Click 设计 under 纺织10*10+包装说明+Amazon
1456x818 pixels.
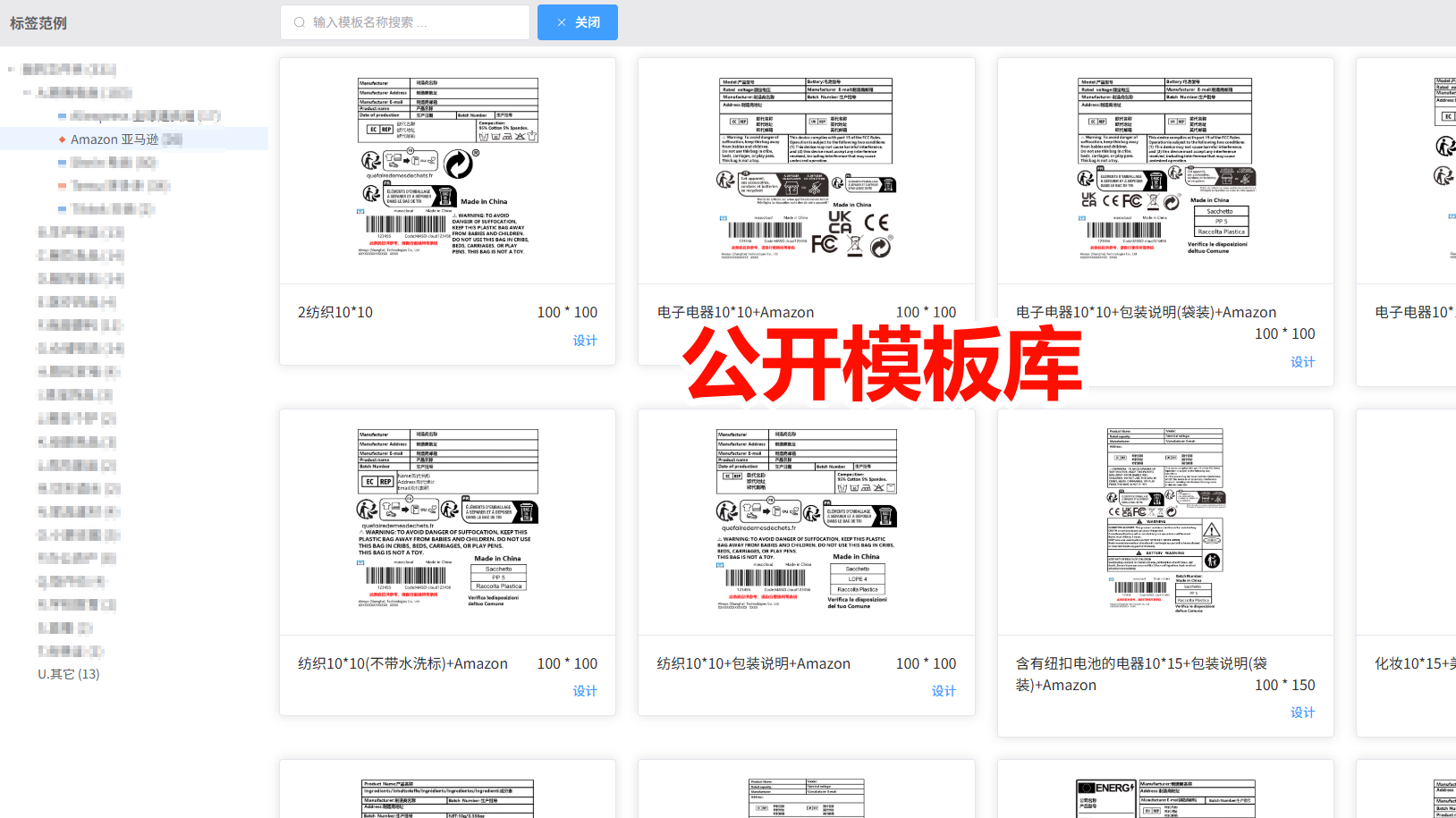(944, 691)
